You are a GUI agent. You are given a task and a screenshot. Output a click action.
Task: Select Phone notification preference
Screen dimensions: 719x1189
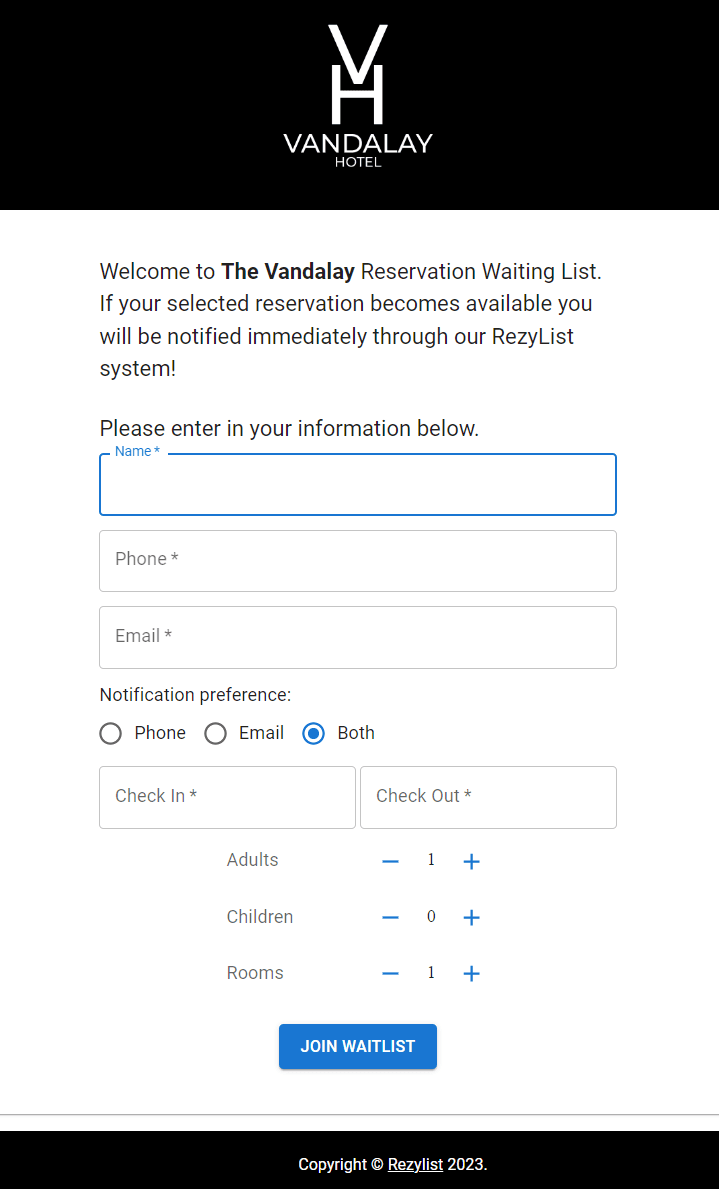tap(111, 734)
